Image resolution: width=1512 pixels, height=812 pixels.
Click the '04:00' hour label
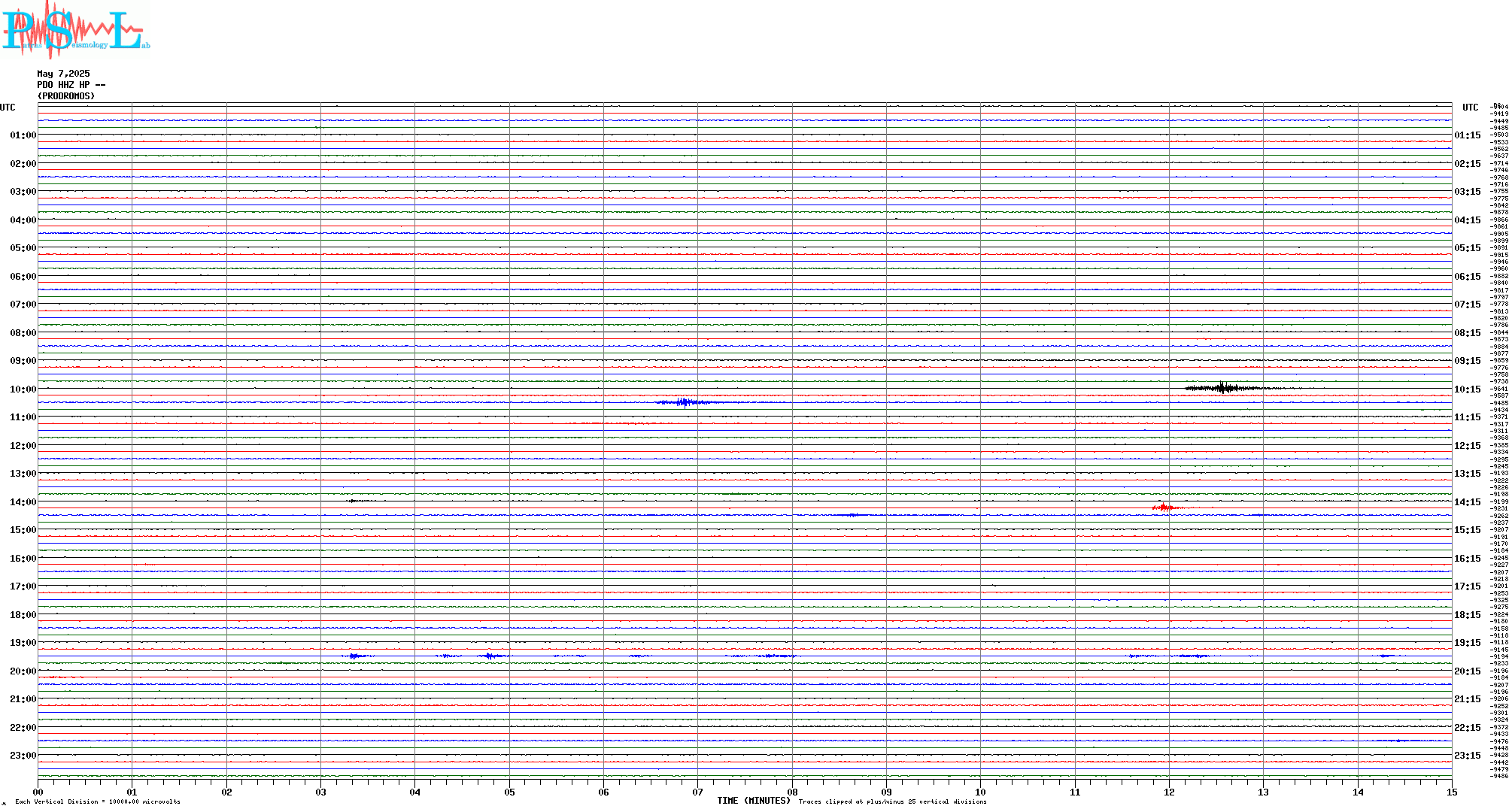click(x=23, y=220)
